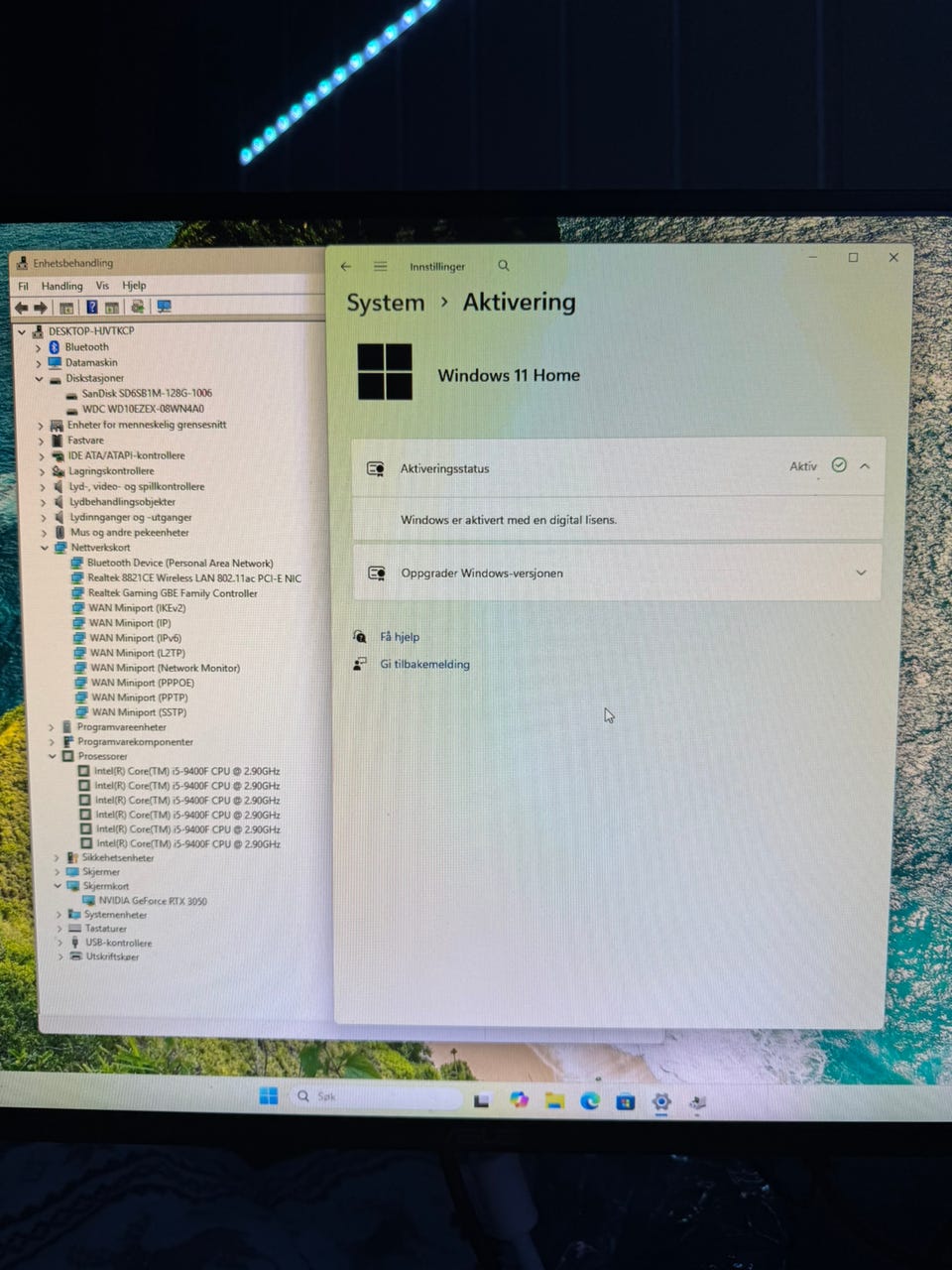This screenshot has height=1270, width=952.
Task: Click the Aktiv green checkmark icon
Action: [839, 465]
